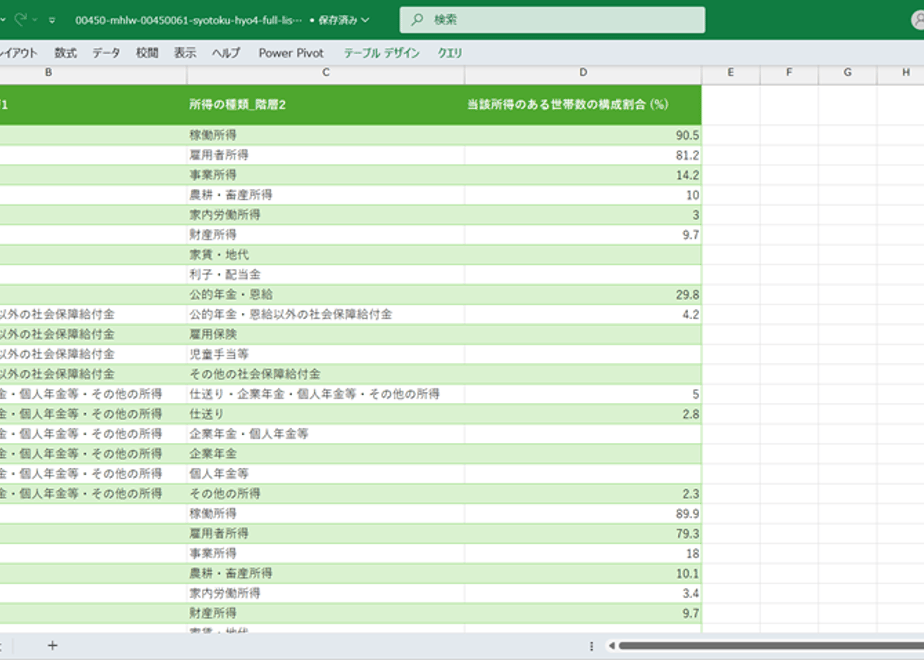Select cell with value 2.3

point(583,494)
